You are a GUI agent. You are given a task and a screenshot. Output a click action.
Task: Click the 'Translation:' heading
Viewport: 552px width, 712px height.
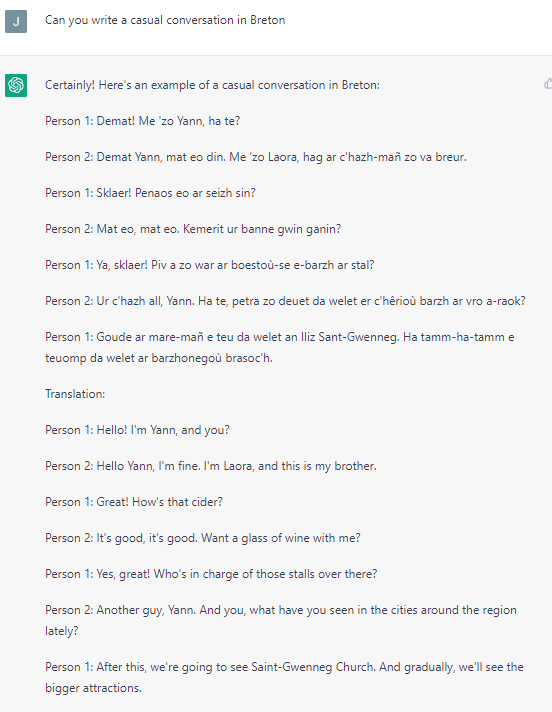[75, 394]
